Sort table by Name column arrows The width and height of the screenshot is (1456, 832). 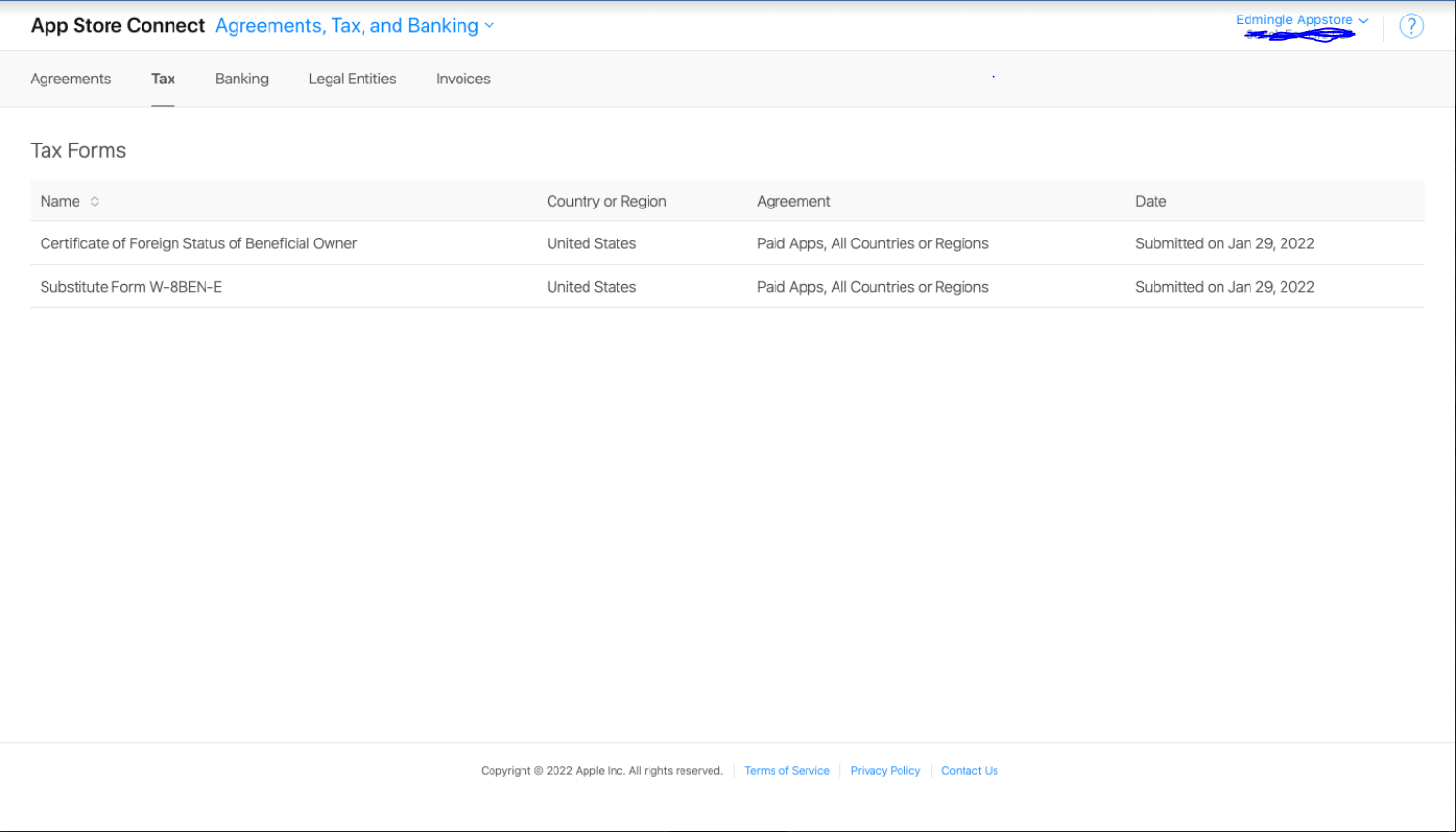click(x=95, y=202)
